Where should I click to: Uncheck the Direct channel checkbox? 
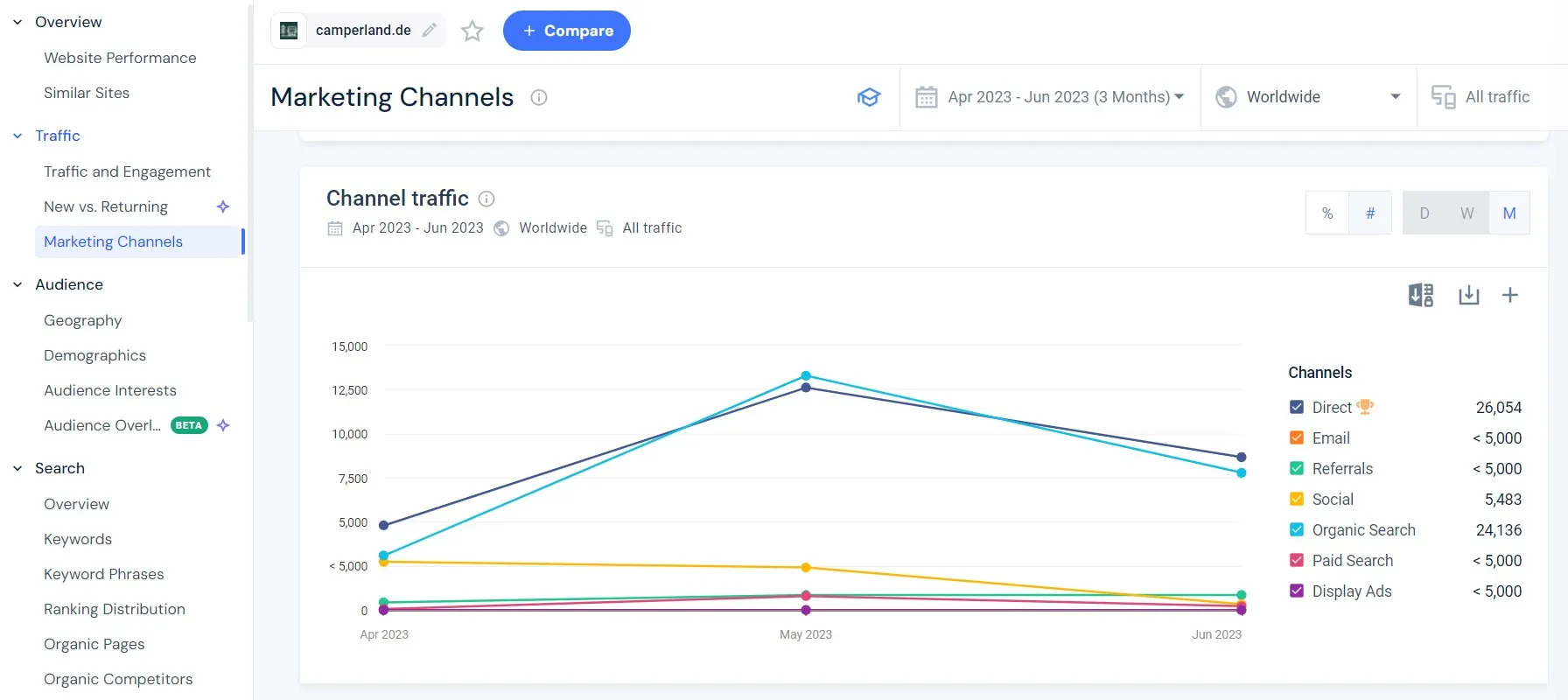(1297, 408)
